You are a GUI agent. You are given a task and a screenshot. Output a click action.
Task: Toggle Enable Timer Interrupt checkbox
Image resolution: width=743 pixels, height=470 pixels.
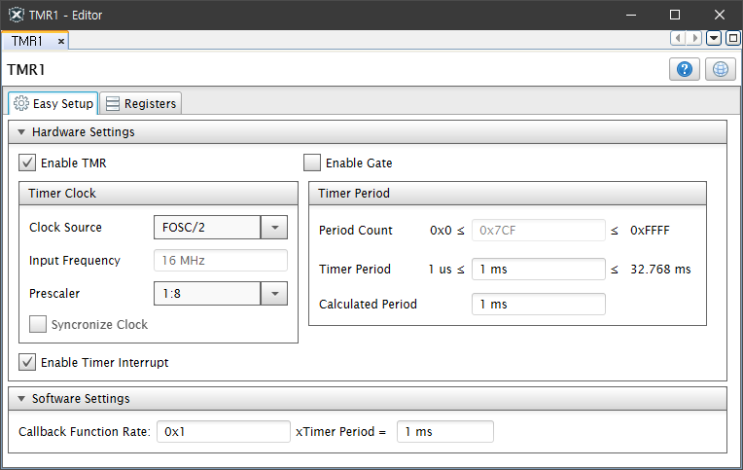(28, 362)
